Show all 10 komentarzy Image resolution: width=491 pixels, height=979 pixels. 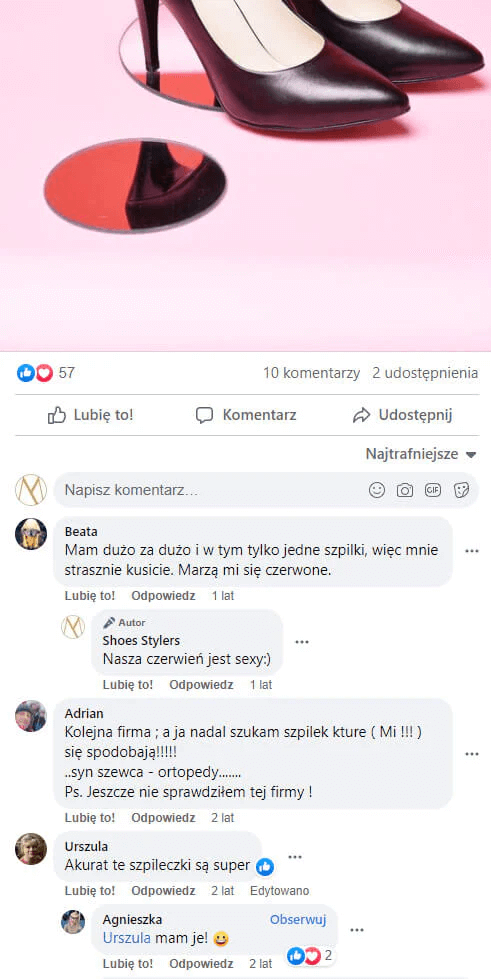click(312, 373)
